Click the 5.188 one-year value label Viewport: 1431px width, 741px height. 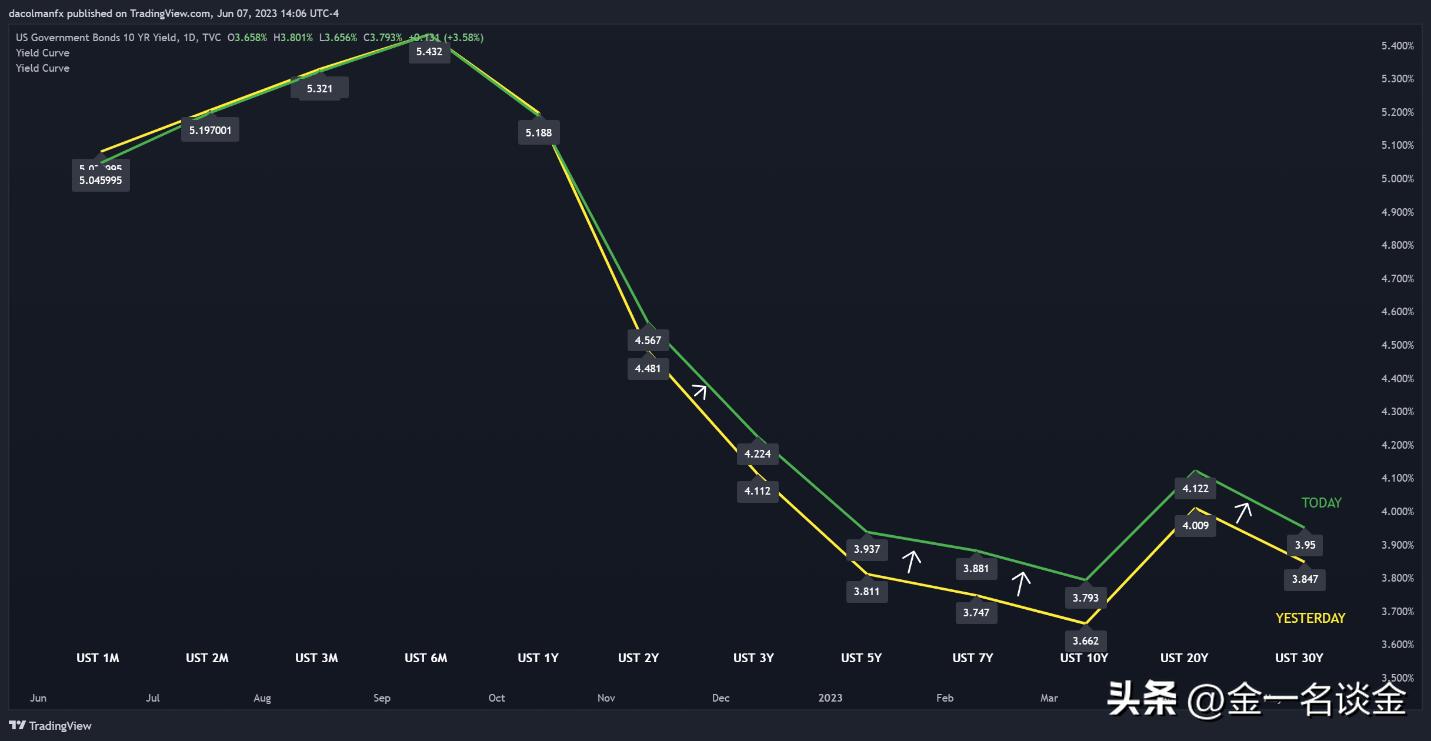[537, 133]
